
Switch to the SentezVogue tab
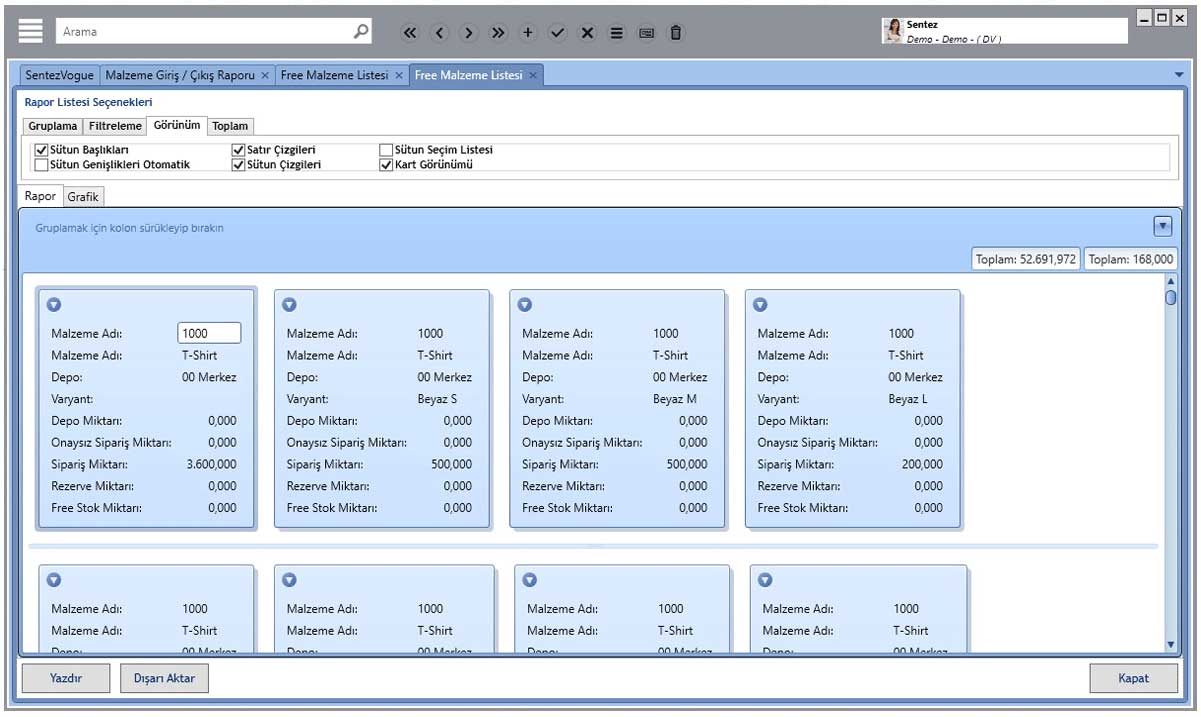pyautogui.click(x=60, y=75)
